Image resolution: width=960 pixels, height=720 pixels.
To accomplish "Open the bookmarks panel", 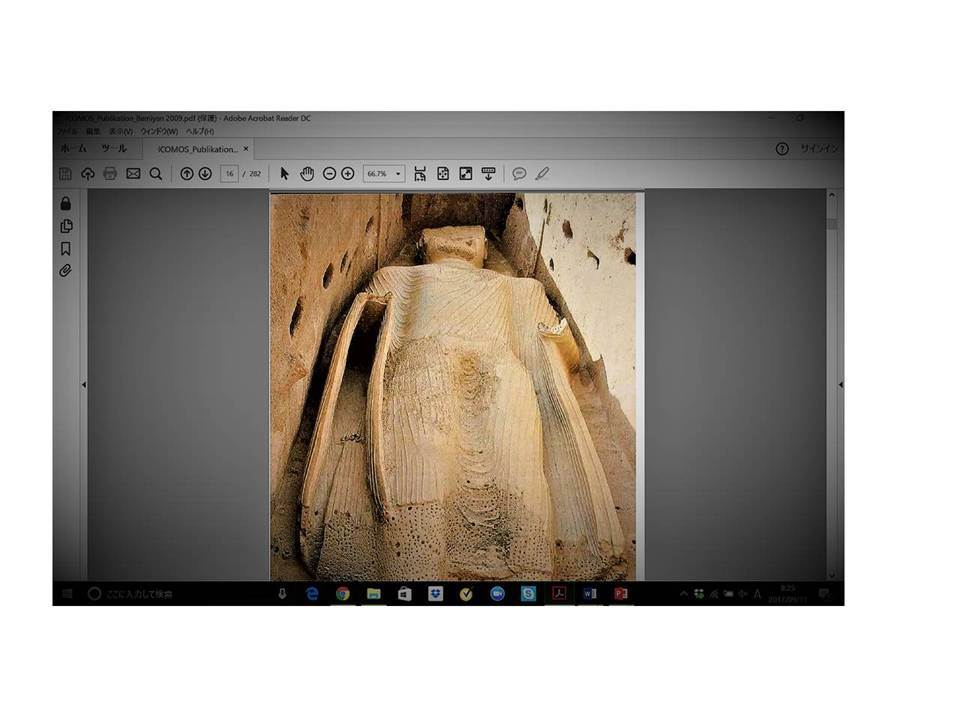I will (x=66, y=248).
